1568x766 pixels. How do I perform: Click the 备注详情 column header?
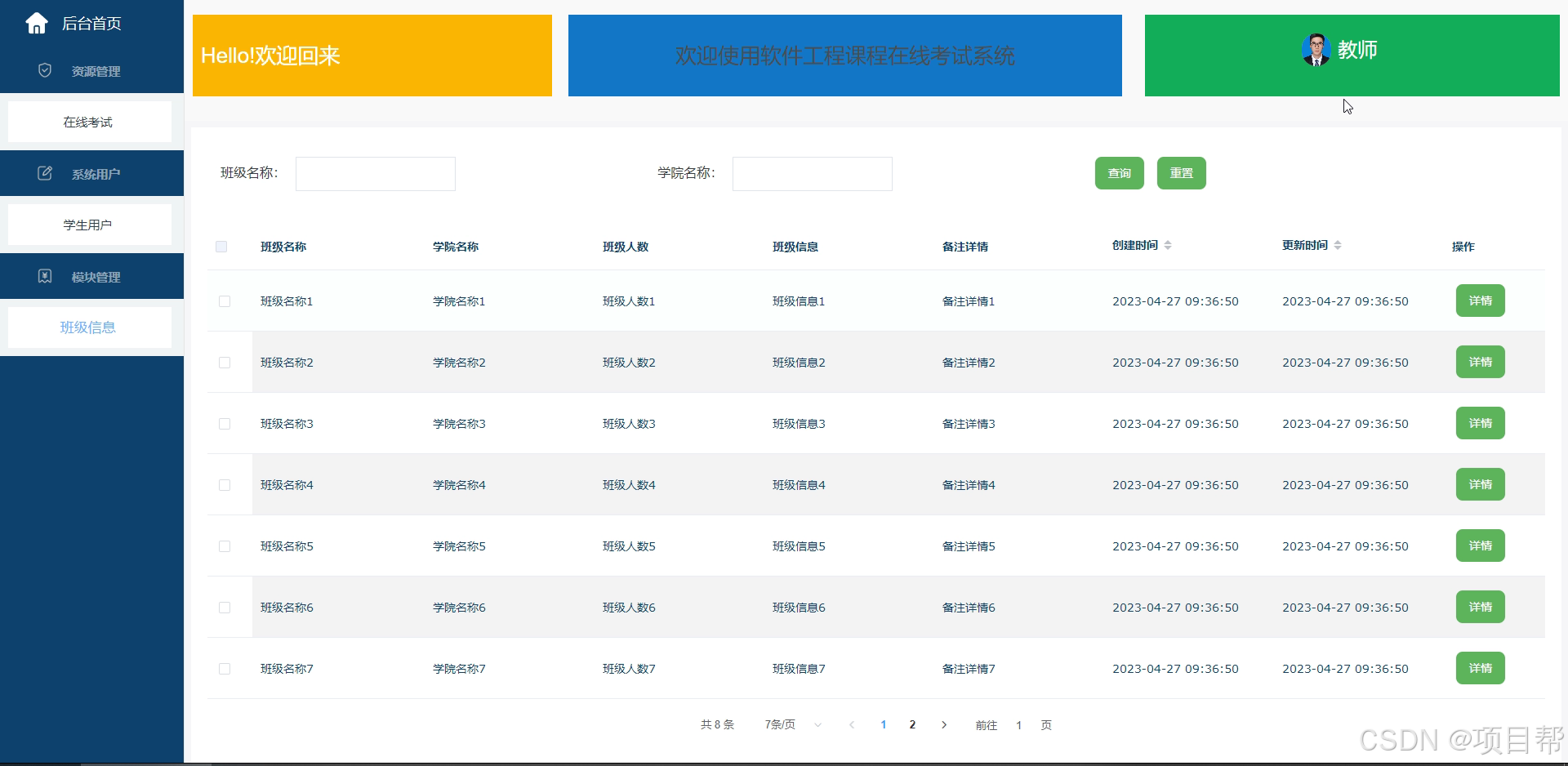click(x=965, y=247)
